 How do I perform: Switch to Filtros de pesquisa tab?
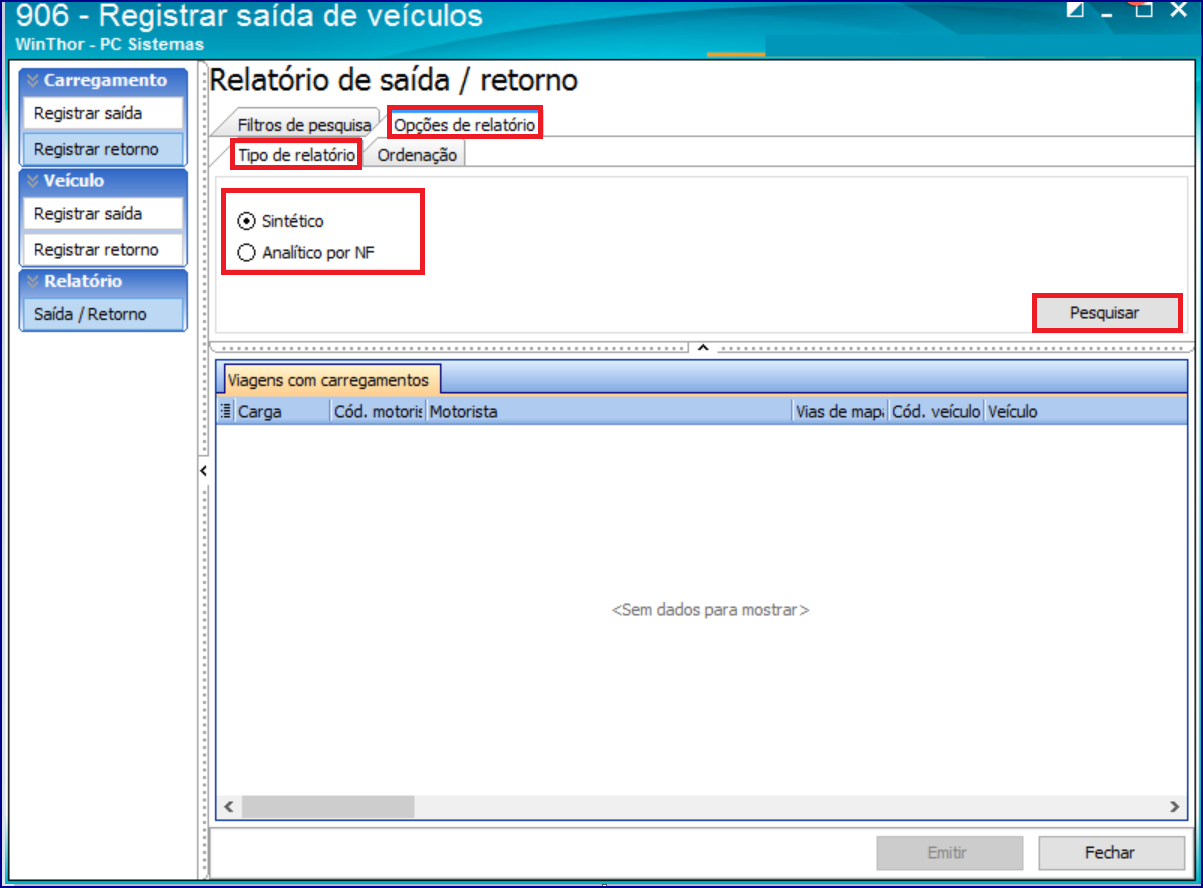coord(303,125)
